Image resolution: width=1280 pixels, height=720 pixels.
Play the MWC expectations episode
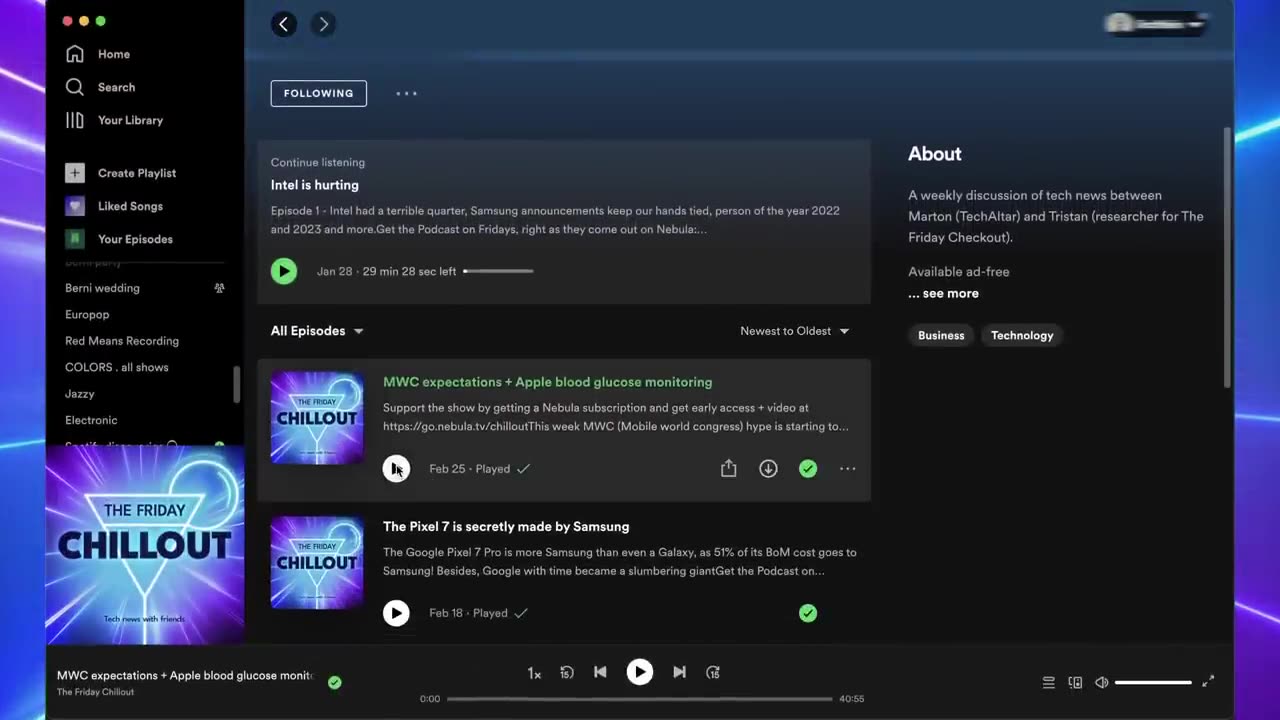[396, 468]
